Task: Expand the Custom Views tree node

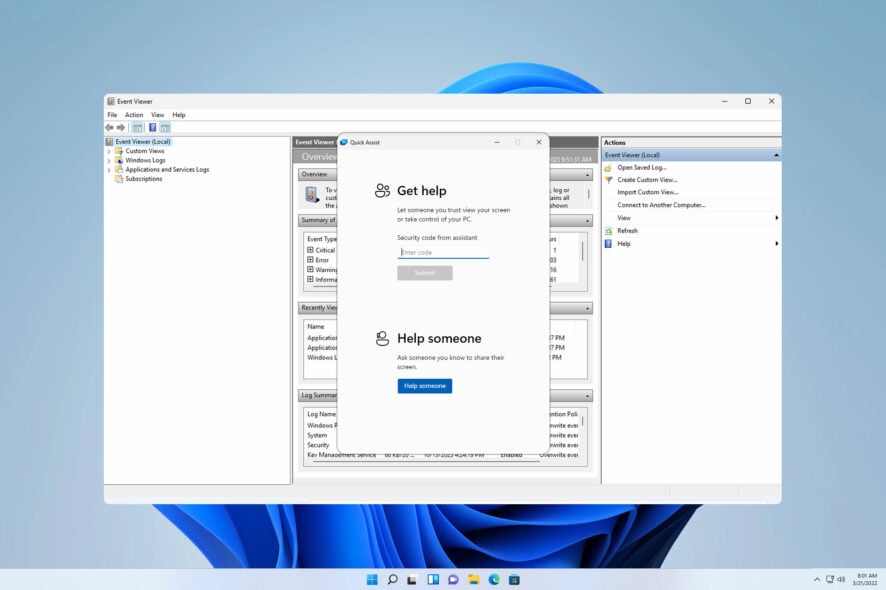Action: [108, 151]
